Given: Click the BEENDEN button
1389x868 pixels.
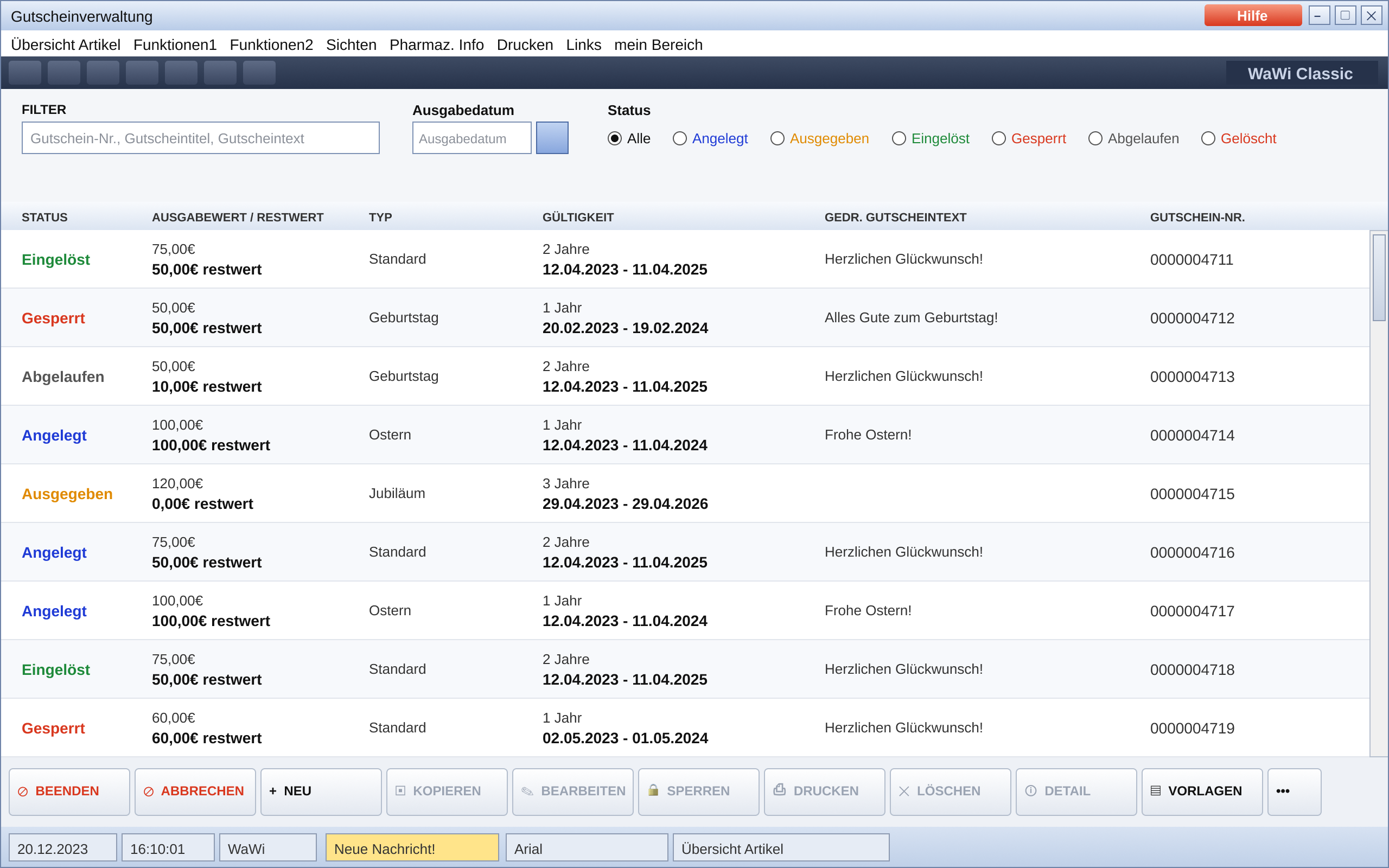Looking at the screenshot, I should [x=69, y=791].
